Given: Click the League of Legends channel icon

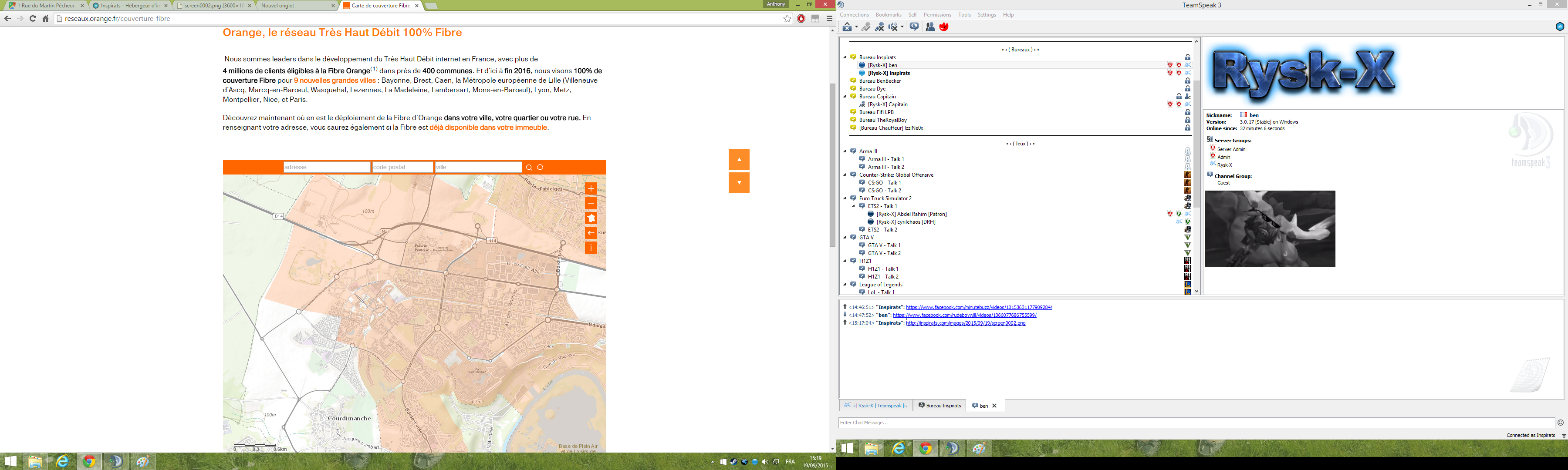Looking at the screenshot, I should coord(1188,285).
